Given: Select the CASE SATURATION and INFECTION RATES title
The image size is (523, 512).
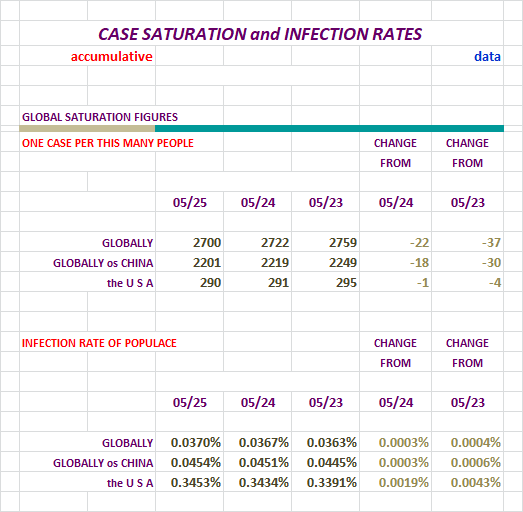Looking at the screenshot, I should point(260,34).
